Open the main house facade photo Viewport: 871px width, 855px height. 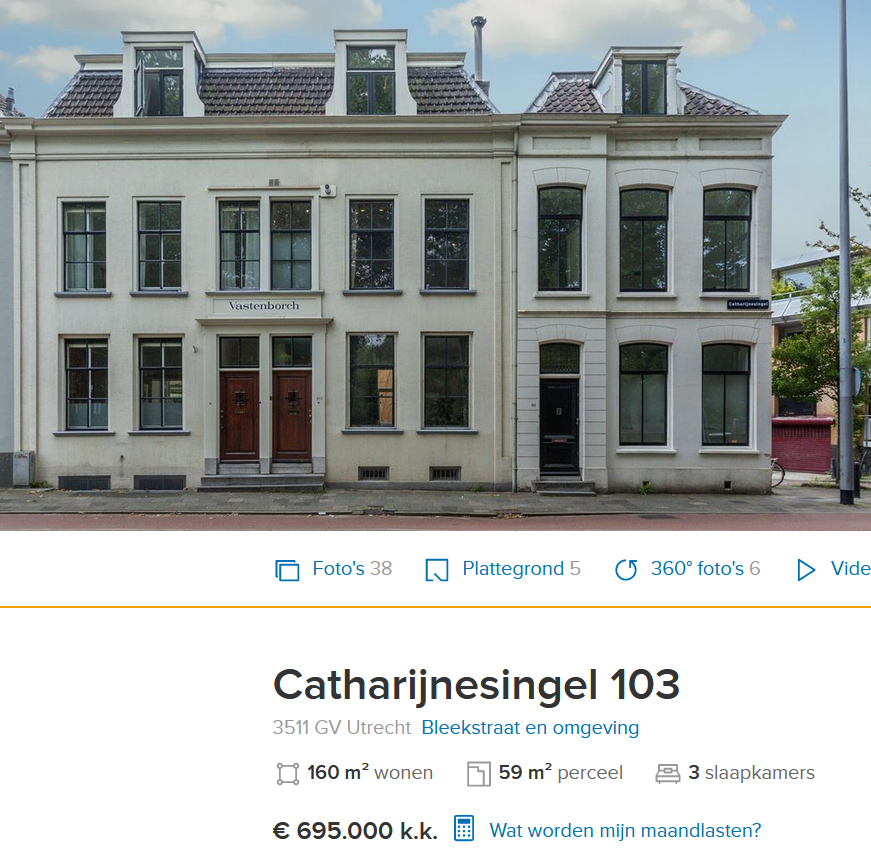point(436,265)
